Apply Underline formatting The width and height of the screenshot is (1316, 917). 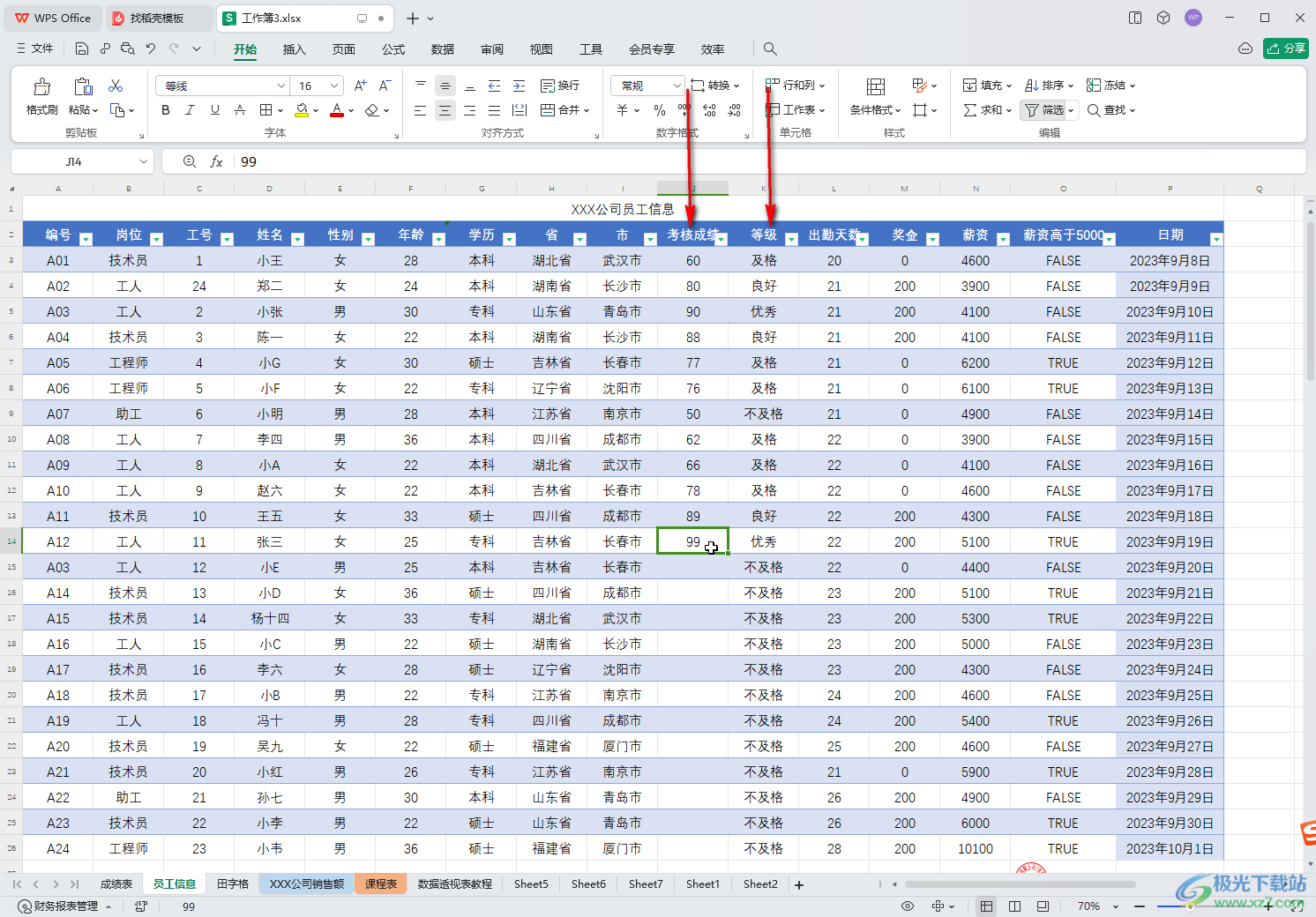click(214, 110)
